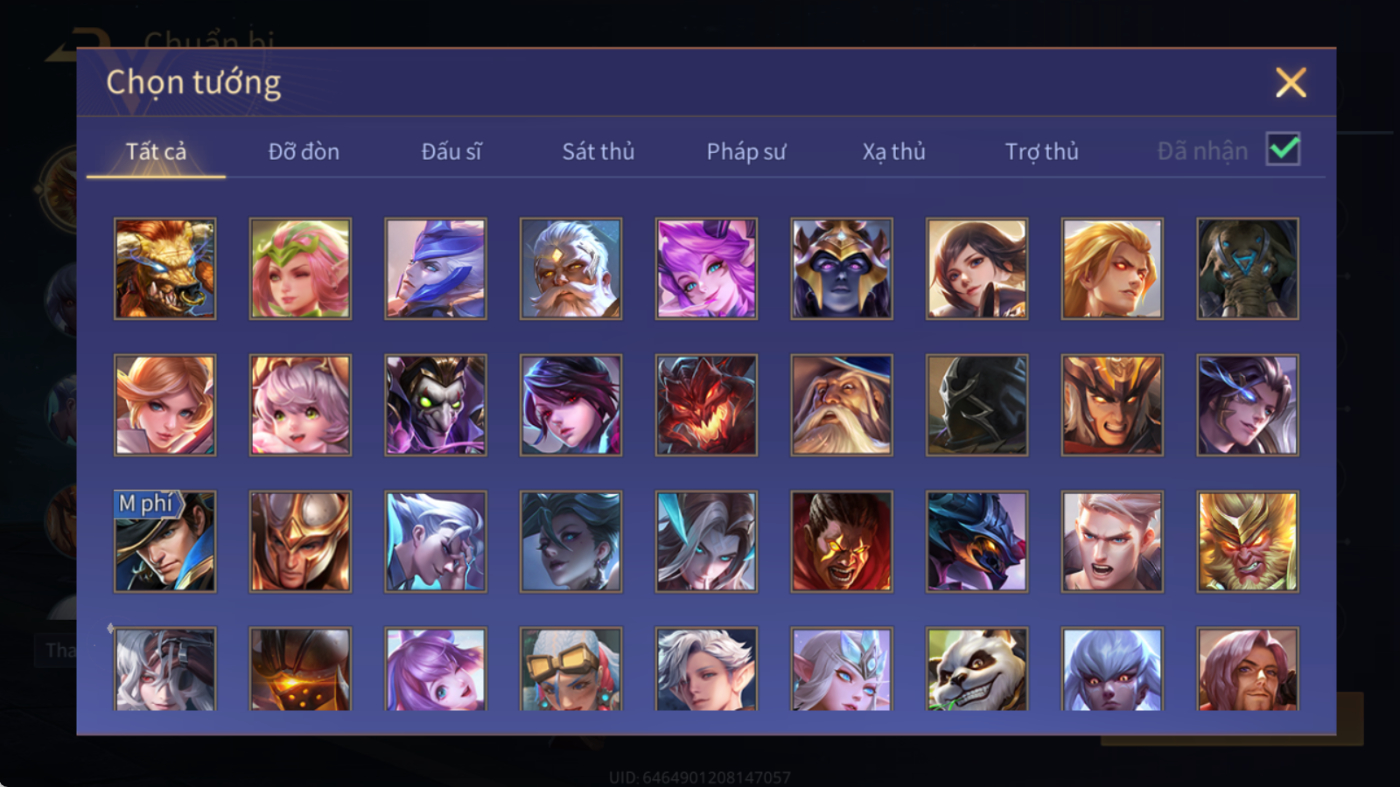
Task: Select the red lava demon hero
Action: pyautogui.click(x=706, y=405)
